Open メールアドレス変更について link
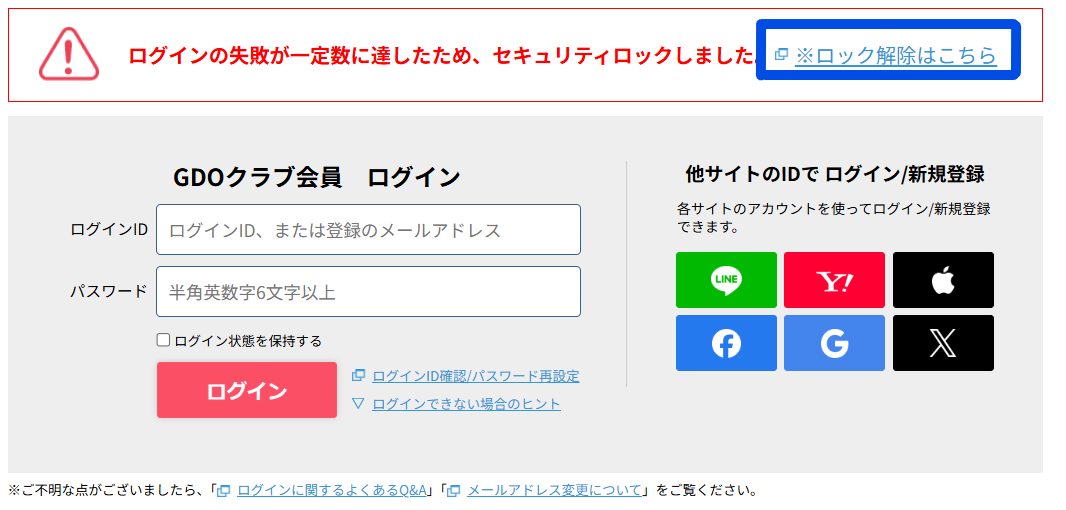The image size is (1066, 510). [554, 490]
